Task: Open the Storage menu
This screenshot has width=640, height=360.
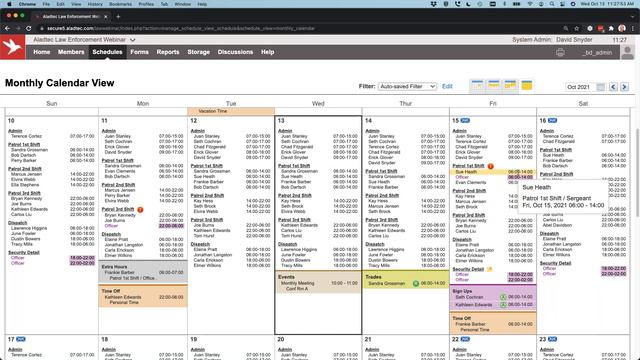Action: pyautogui.click(x=198, y=52)
